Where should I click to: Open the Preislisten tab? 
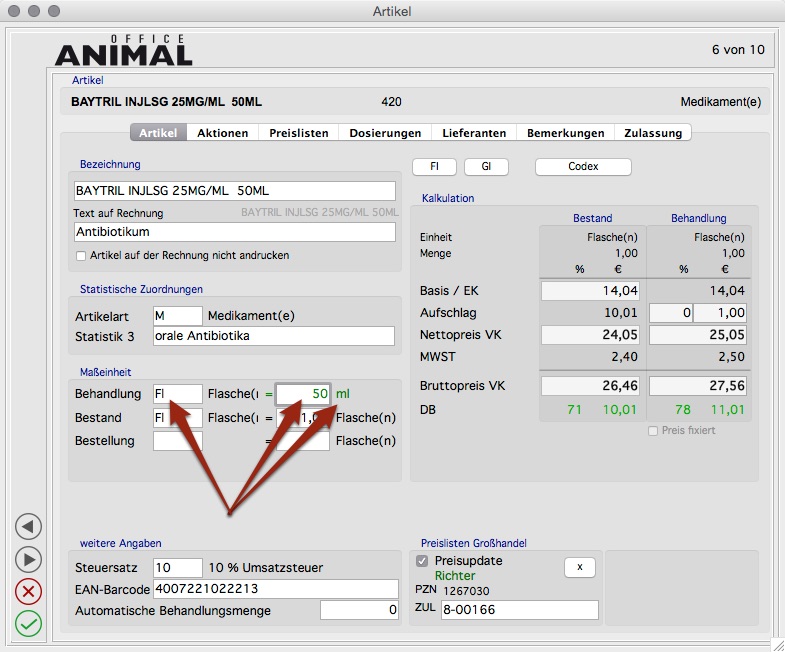pyautogui.click(x=298, y=133)
